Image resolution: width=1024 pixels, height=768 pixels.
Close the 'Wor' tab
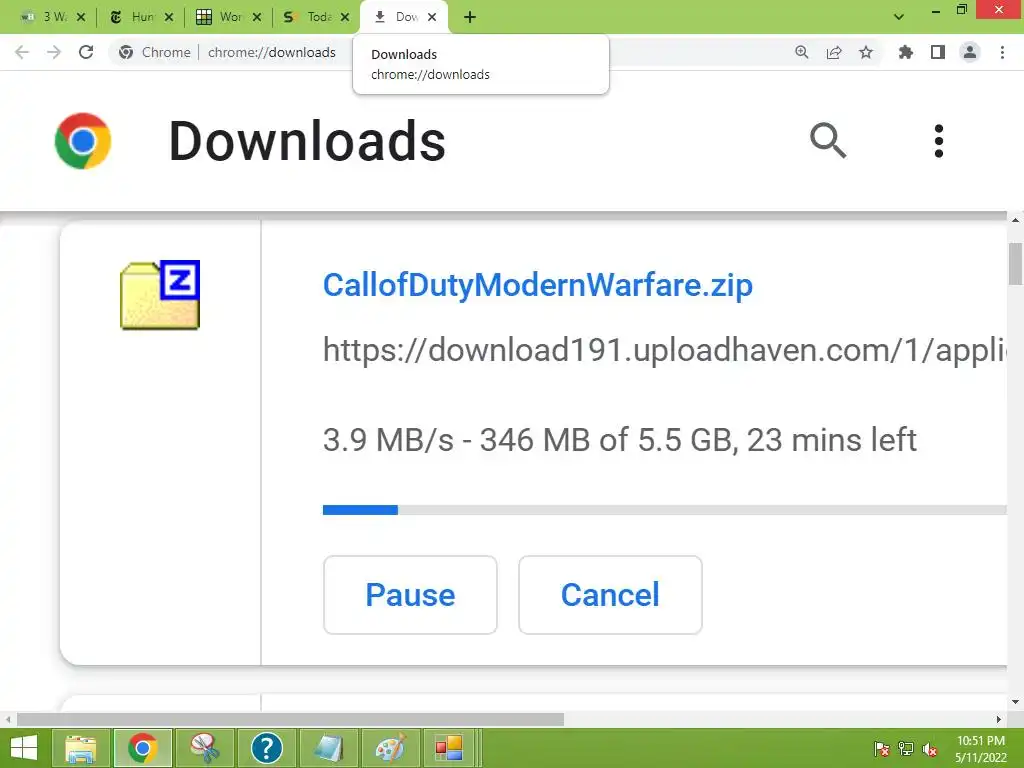point(257,17)
